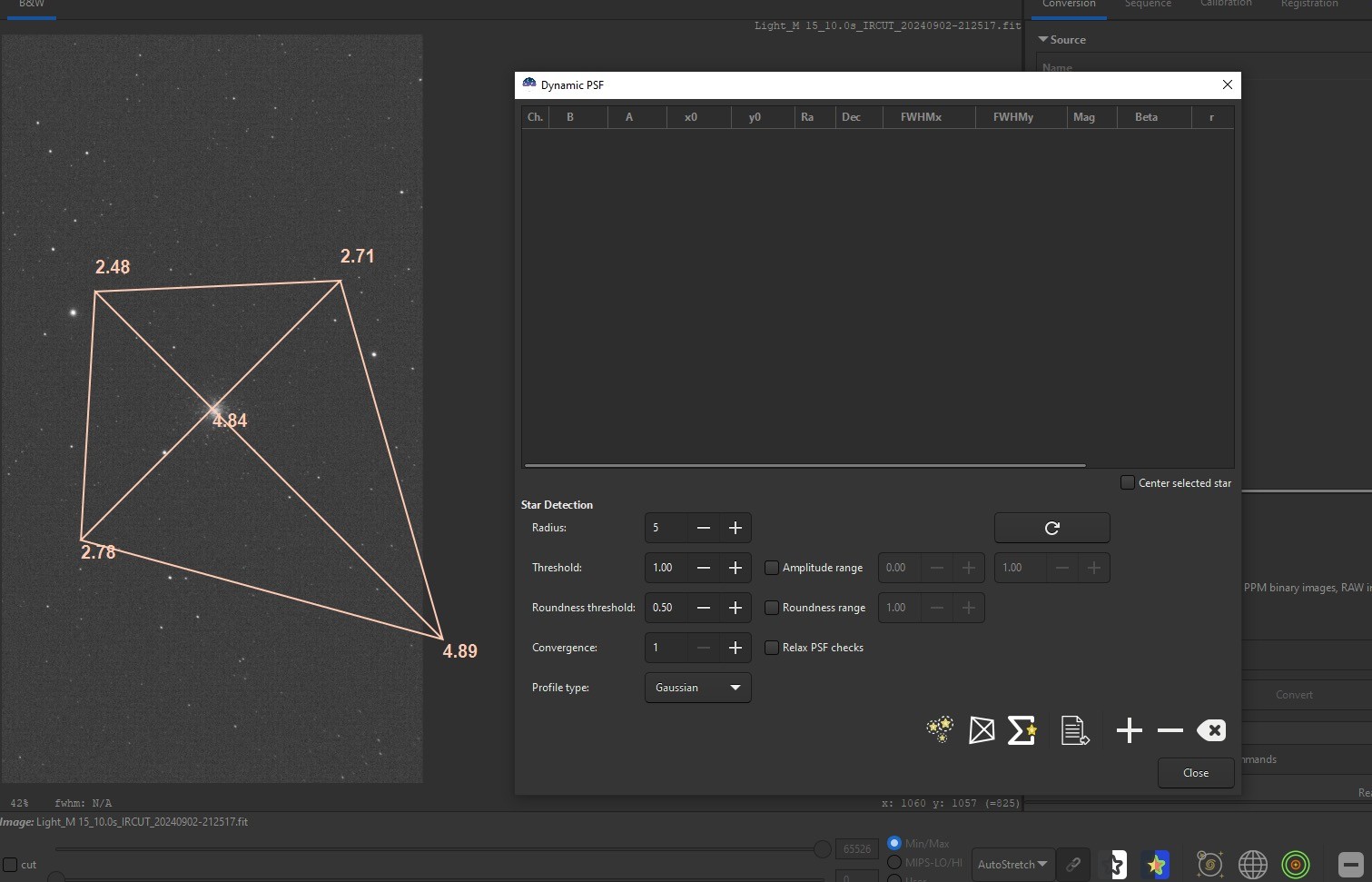Increase Convergence value
This screenshot has height=882, width=1372.
[x=735, y=648]
